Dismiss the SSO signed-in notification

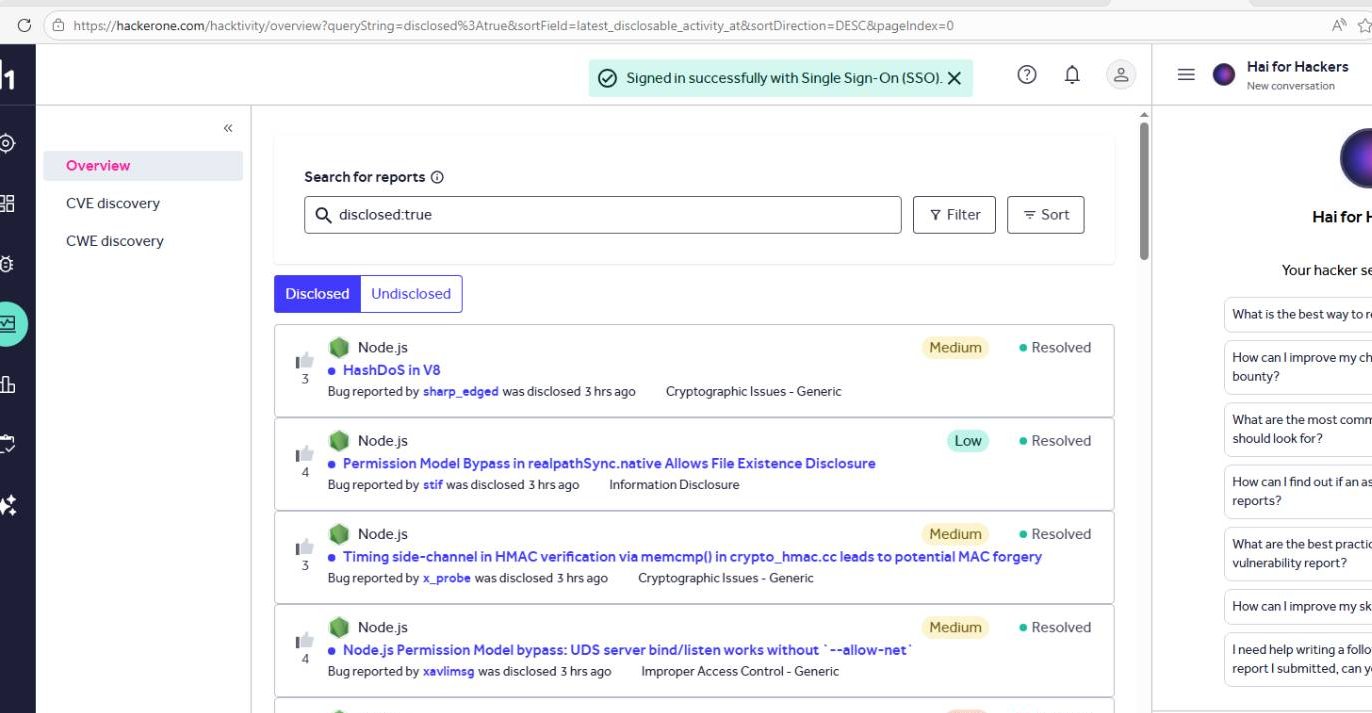coord(954,78)
